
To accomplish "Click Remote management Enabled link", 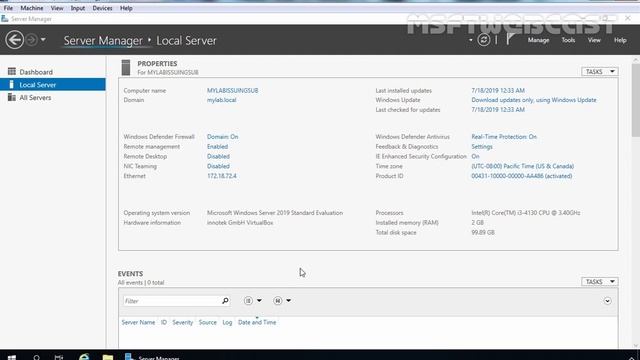I will 217,147.
